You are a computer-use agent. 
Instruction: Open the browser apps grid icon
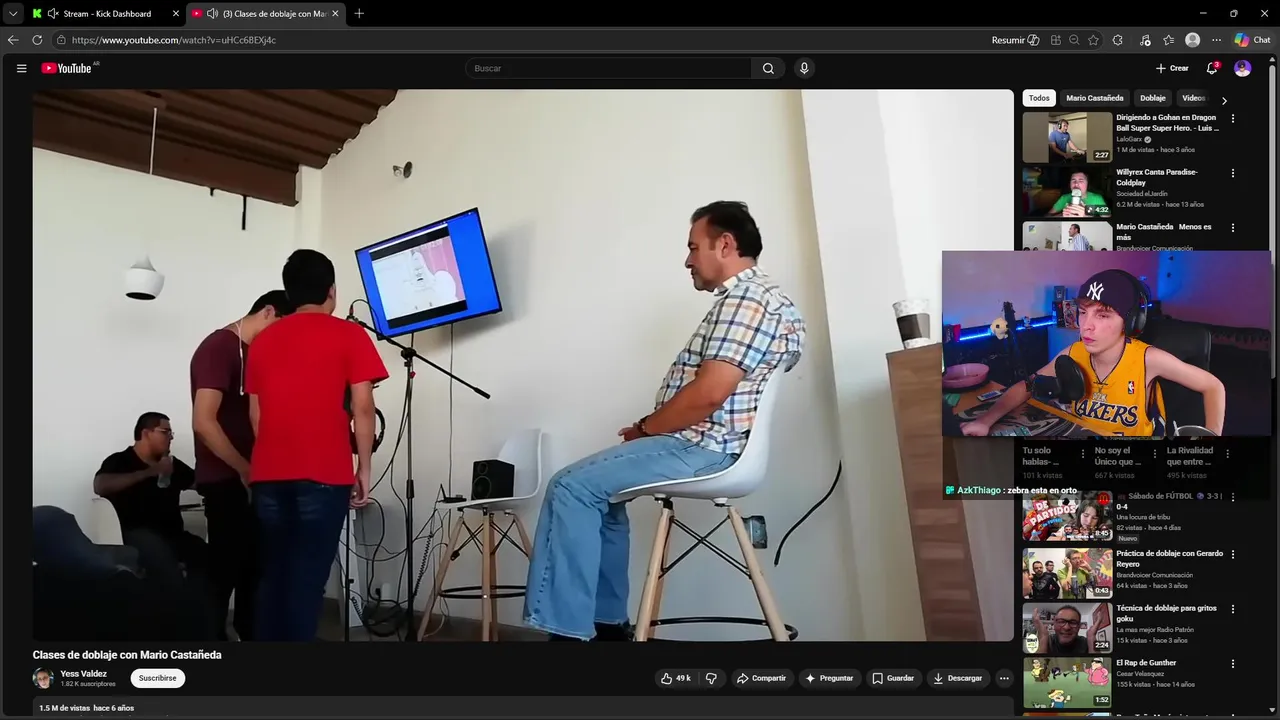tap(1055, 40)
